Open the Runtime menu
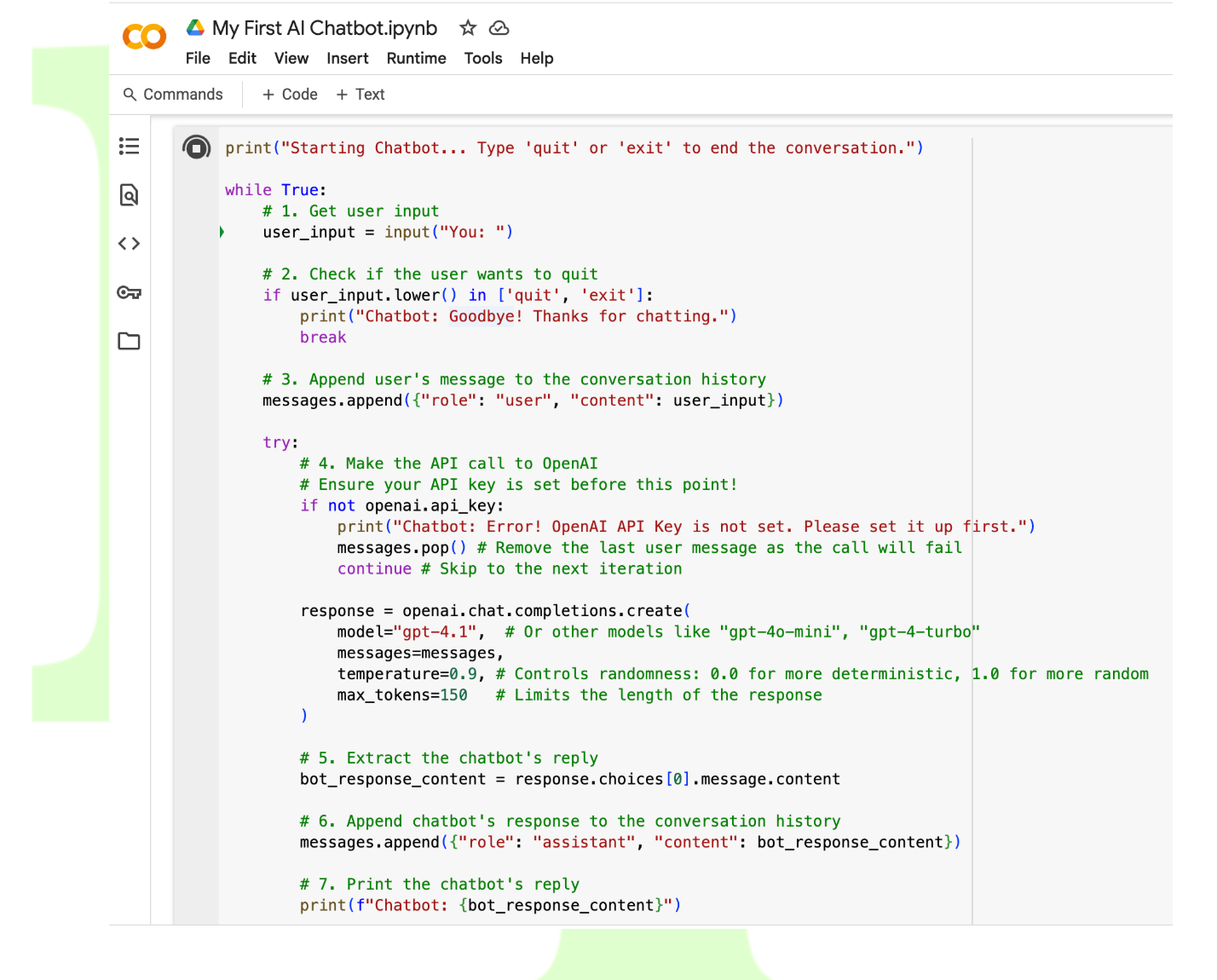This screenshot has height=980, width=1217. tap(416, 58)
